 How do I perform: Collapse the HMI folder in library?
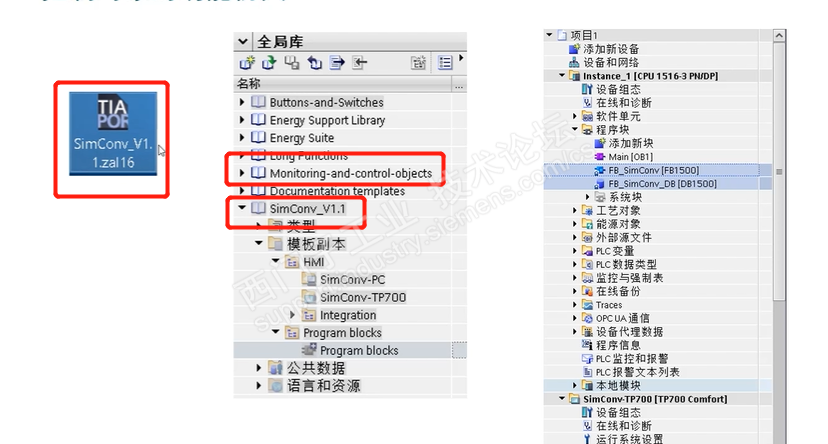(276, 261)
